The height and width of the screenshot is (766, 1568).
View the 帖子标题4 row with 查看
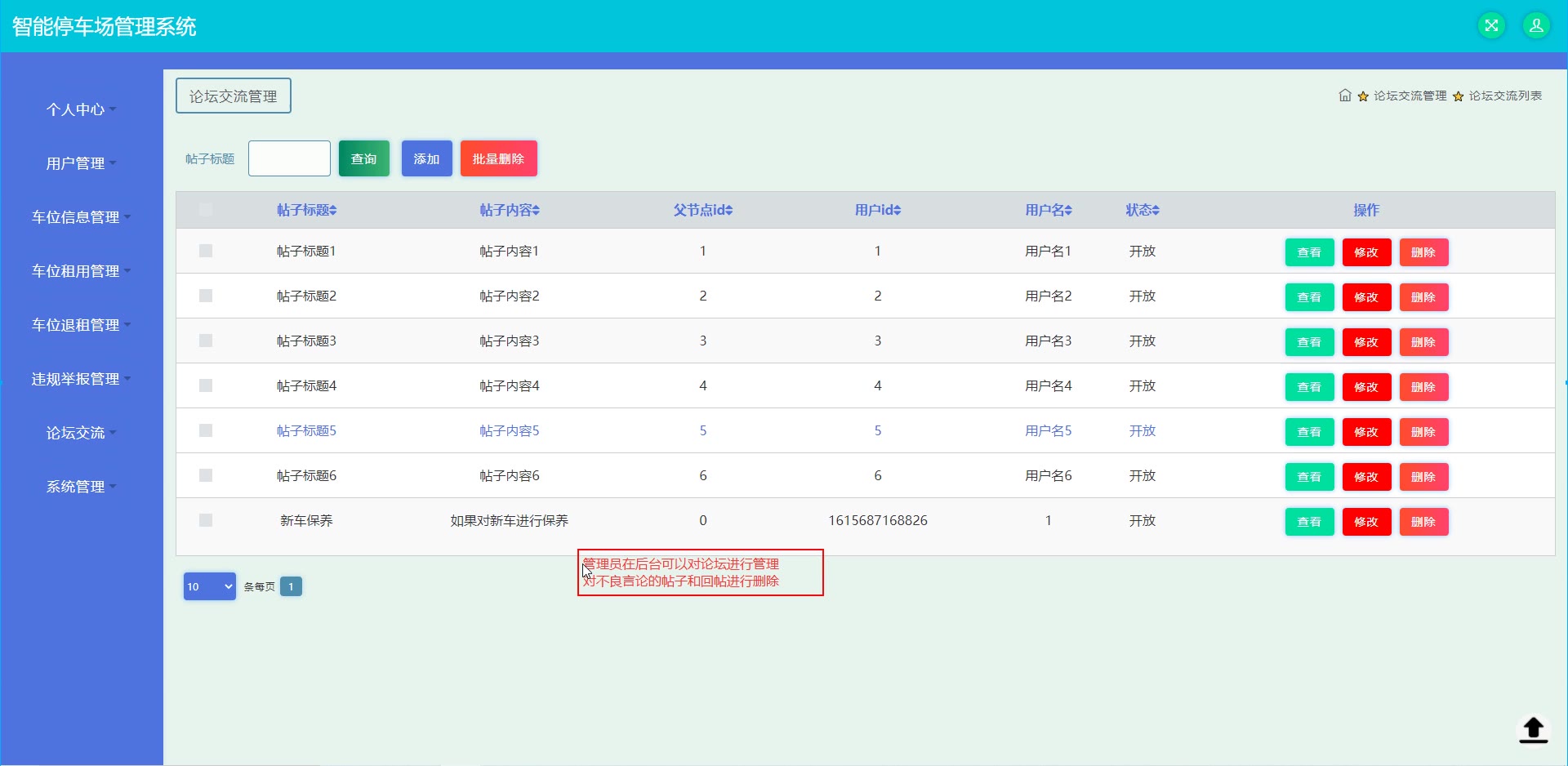click(1309, 387)
